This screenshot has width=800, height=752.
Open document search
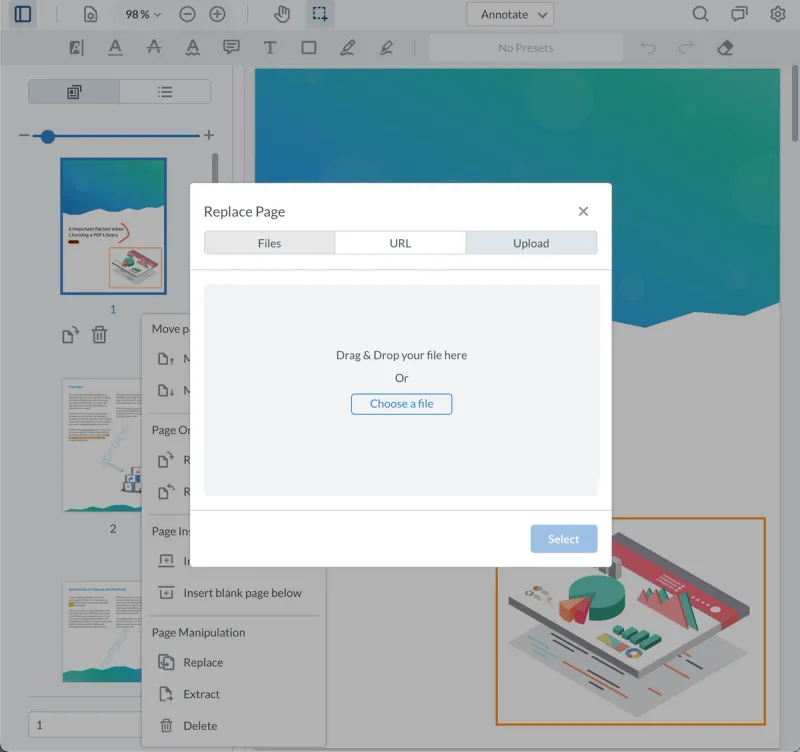698,14
